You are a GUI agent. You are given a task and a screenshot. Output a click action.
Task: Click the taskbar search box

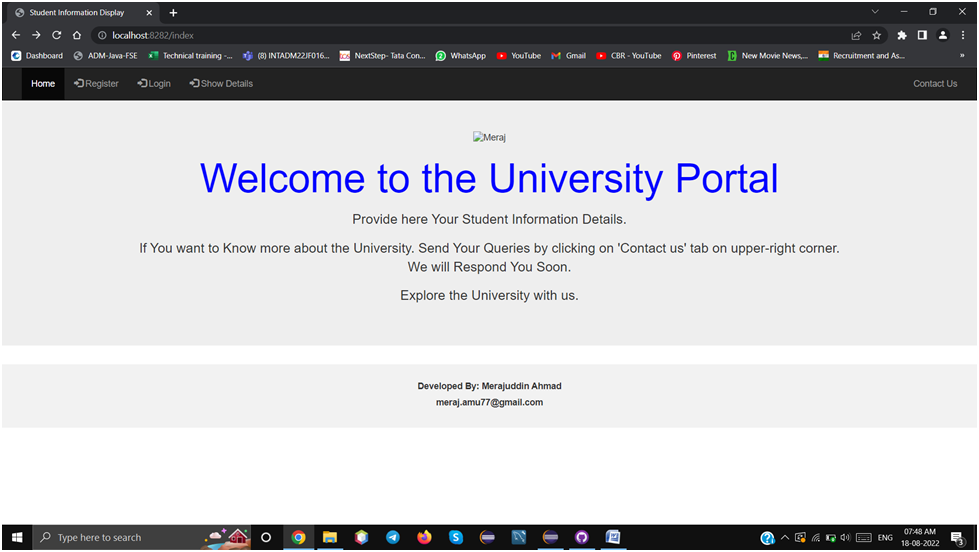point(142,537)
